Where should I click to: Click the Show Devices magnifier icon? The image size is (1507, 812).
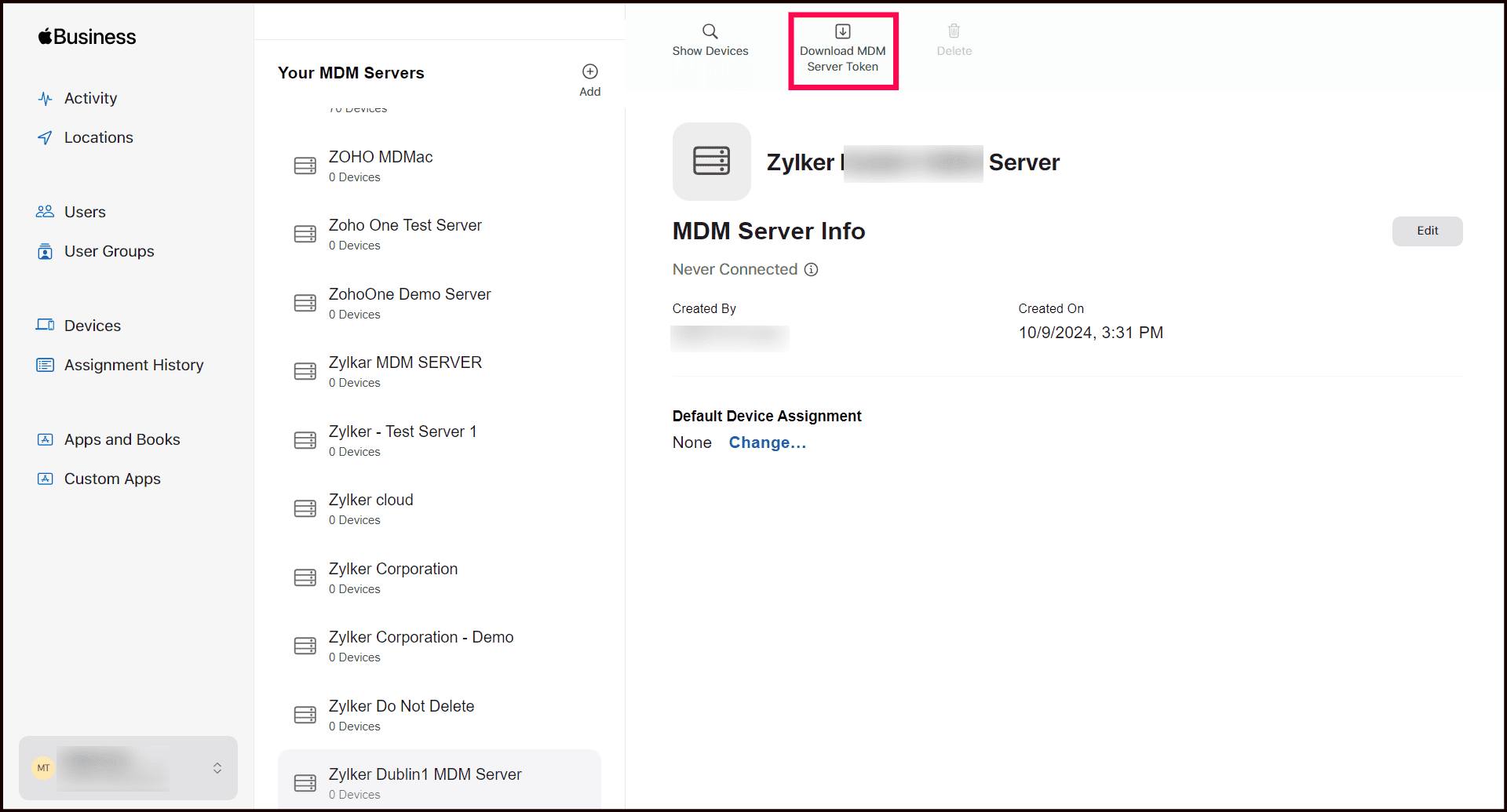point(710,31)
